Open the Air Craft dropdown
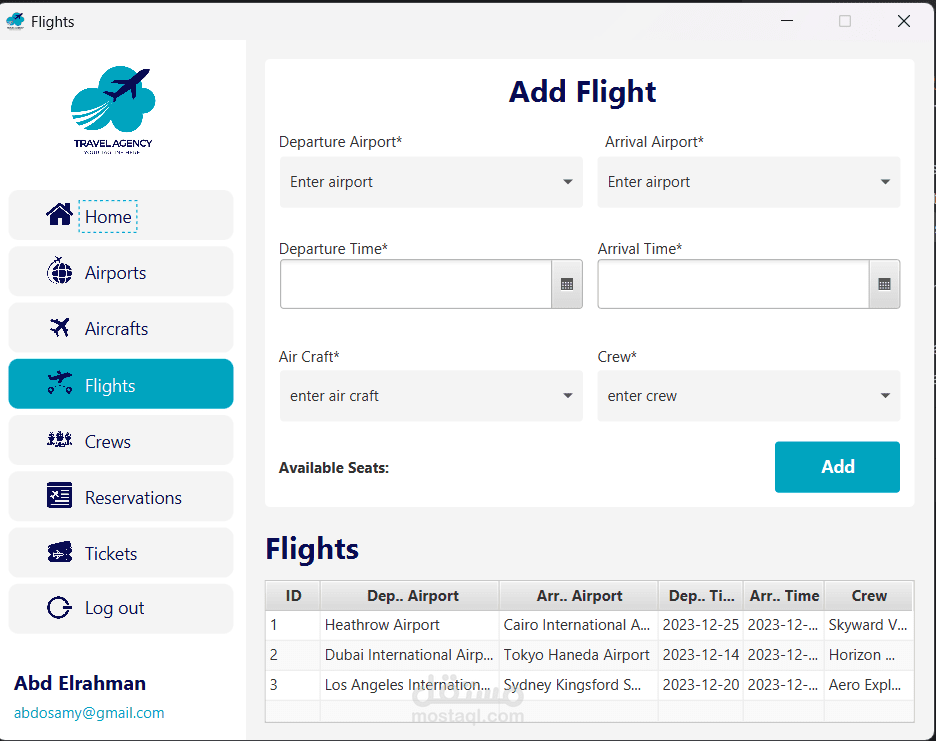This screenshot has width=936, height=741. pyautogui.click(x=567, y=396)
